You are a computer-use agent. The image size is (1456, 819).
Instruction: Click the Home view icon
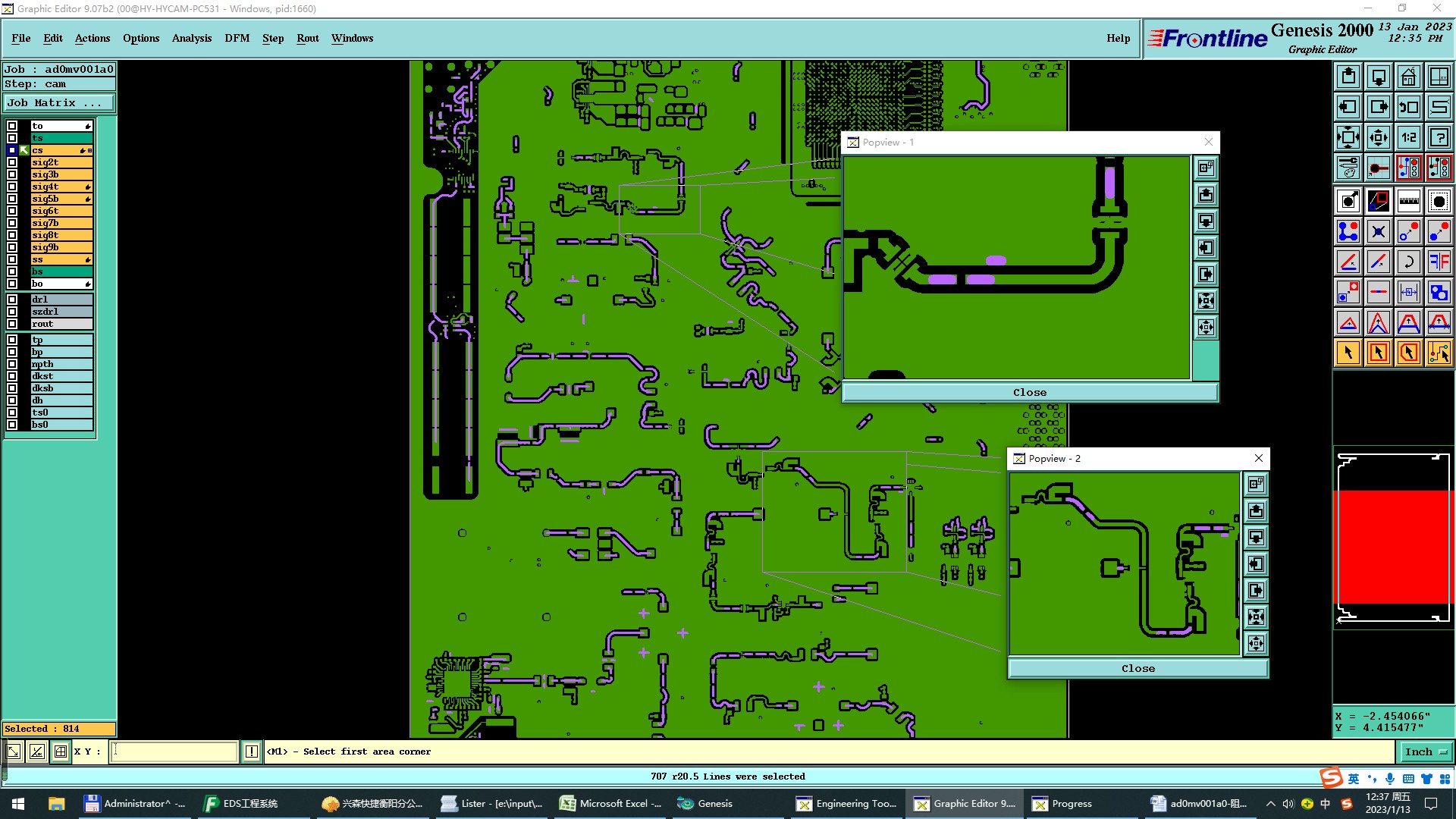click(1408, 77)
